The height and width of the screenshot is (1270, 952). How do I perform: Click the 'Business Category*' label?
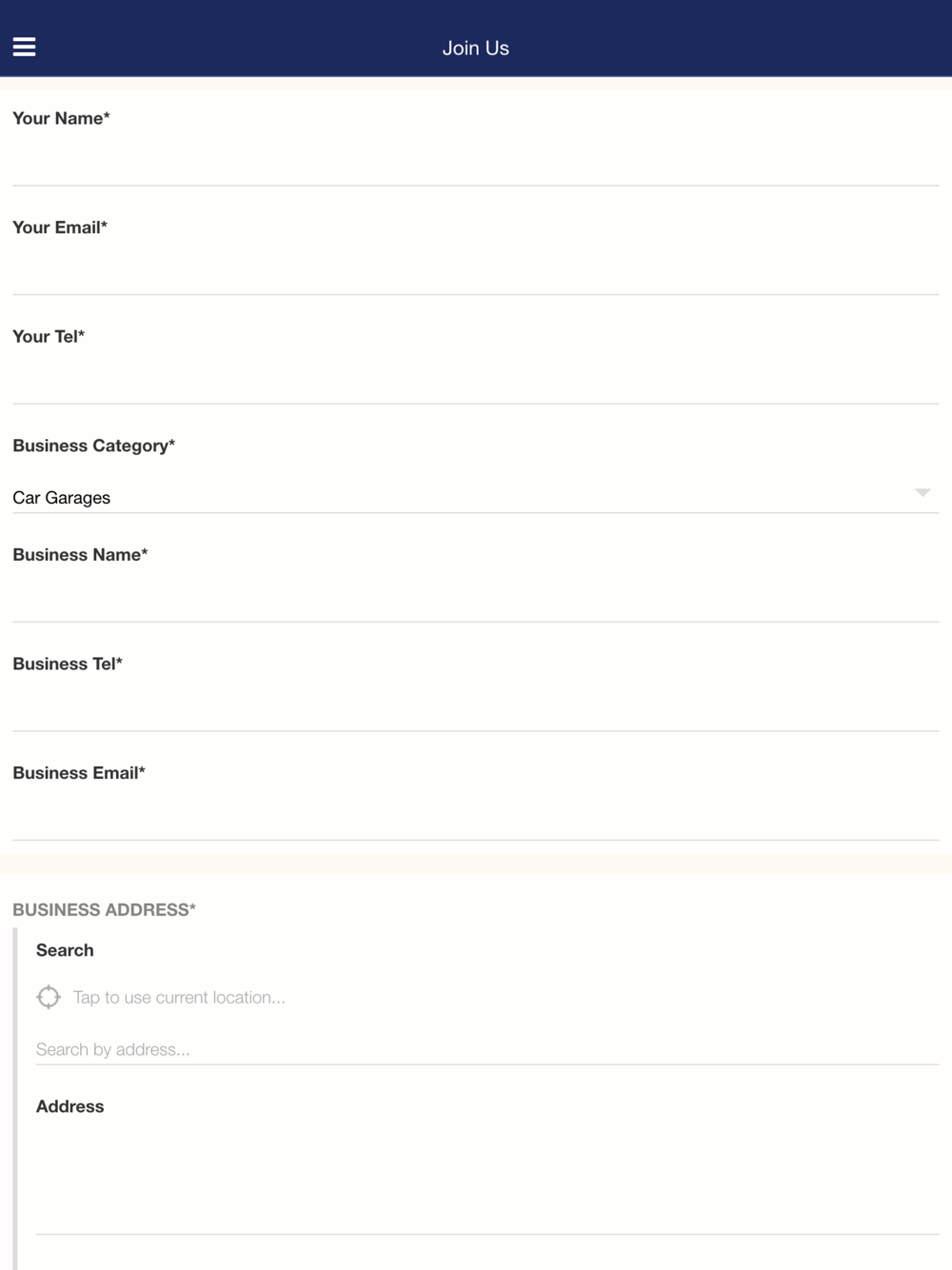93,446
